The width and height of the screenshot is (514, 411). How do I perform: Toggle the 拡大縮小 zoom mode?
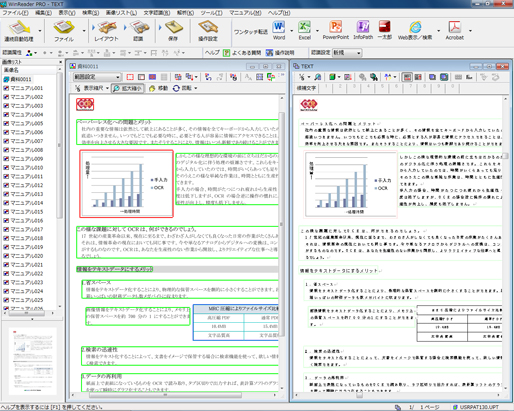[x=128, y=88]
